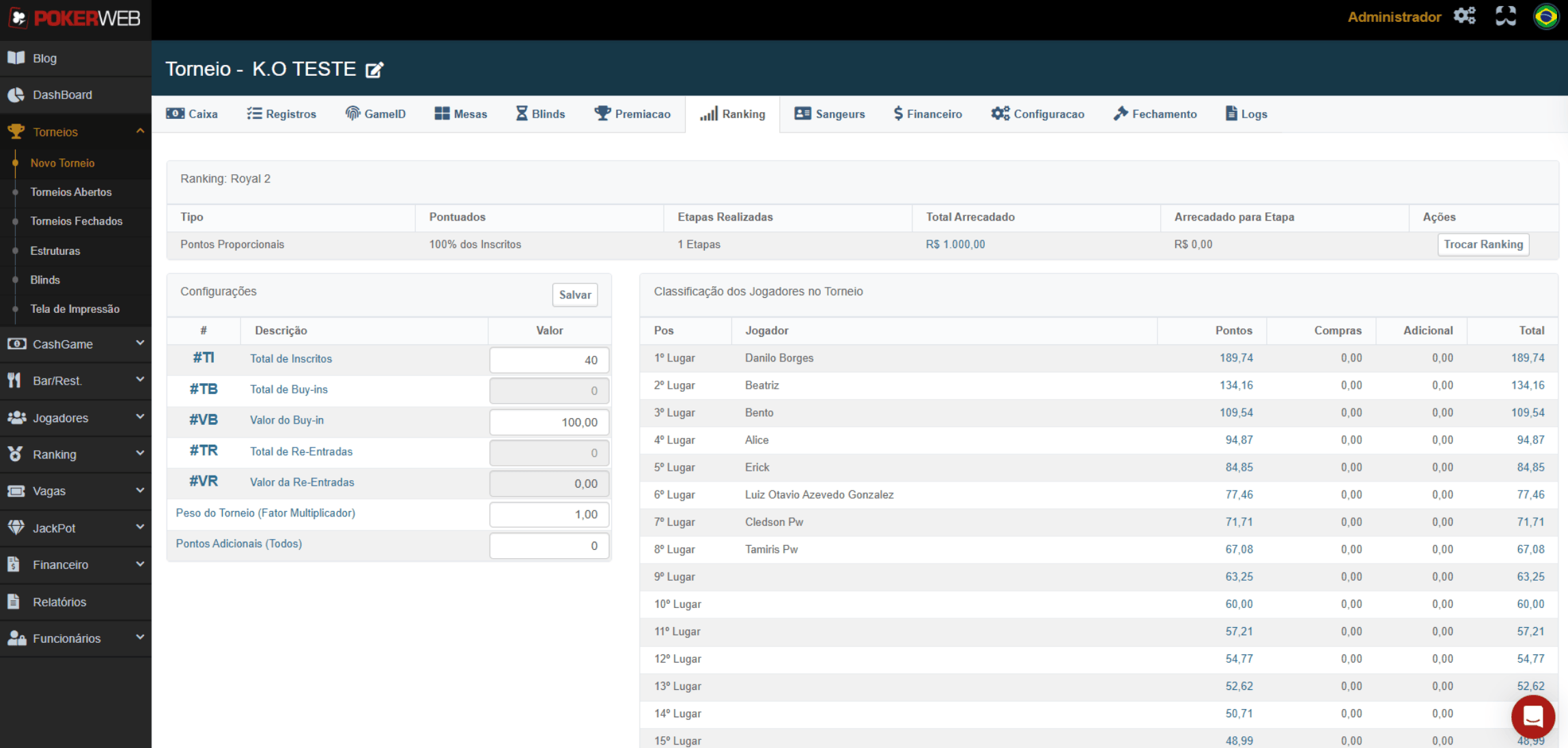This screenshot has width=1568, height=748.
Task: Click the edit pencil icon beside K.O TESTE
Action: (374, 70)
